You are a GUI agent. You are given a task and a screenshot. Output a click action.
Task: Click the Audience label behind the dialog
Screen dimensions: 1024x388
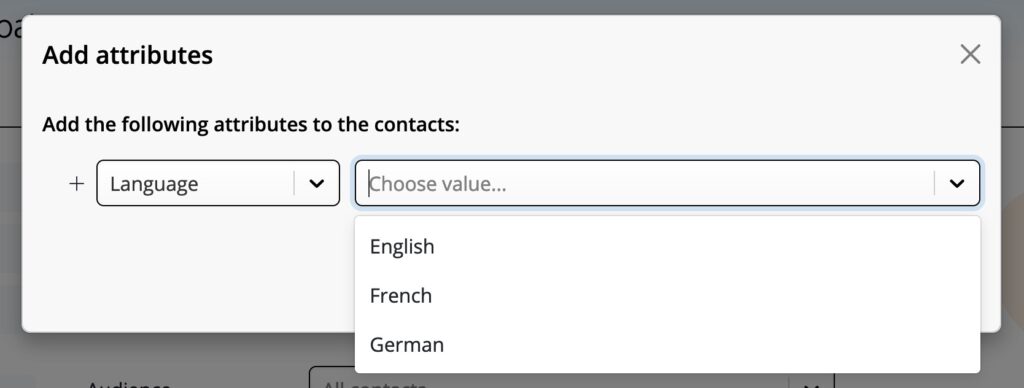pyautogui.click(x=128, y=384)
